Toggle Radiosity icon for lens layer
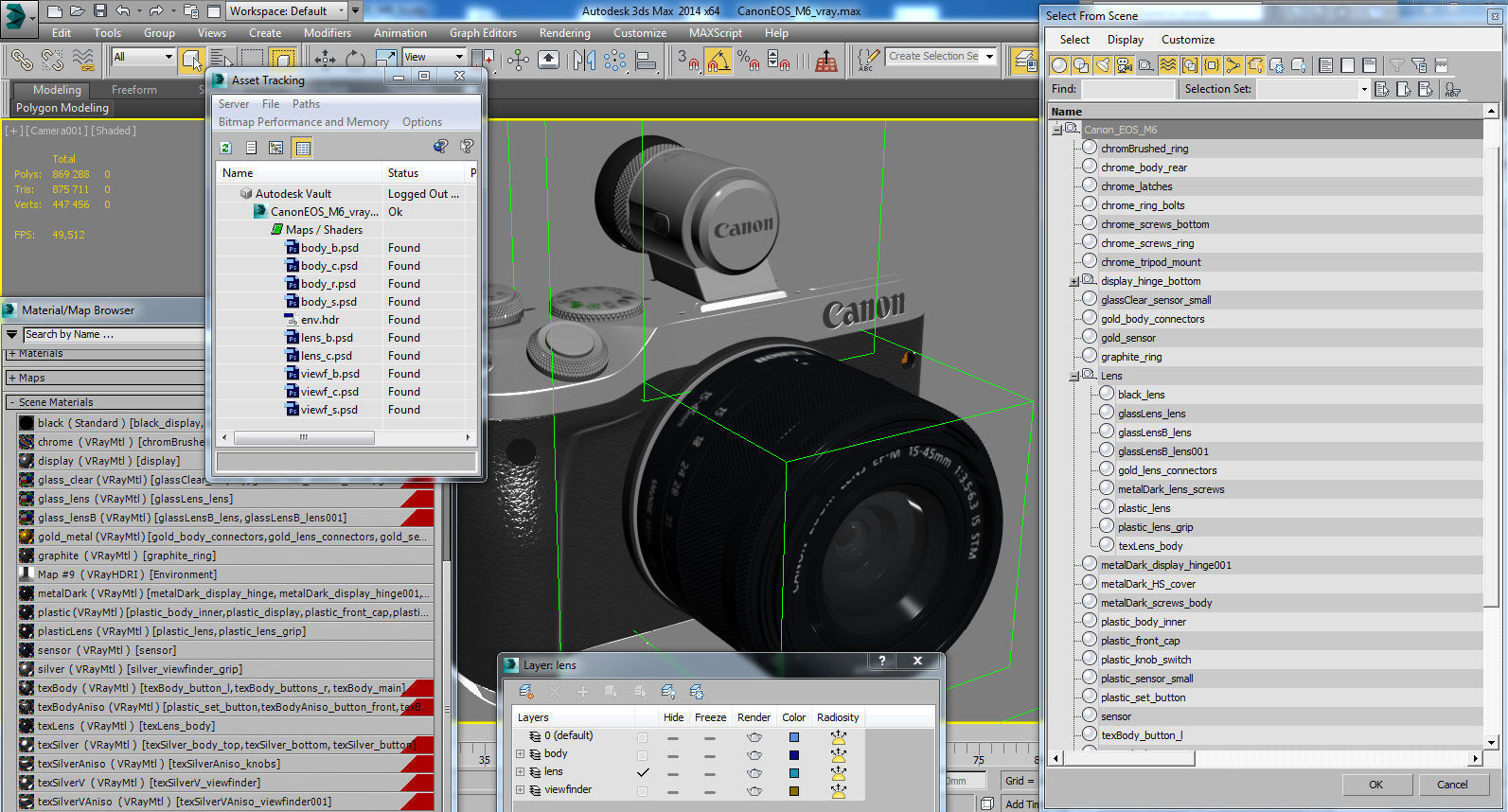1508x812 pixels. [x=838, y=772]
